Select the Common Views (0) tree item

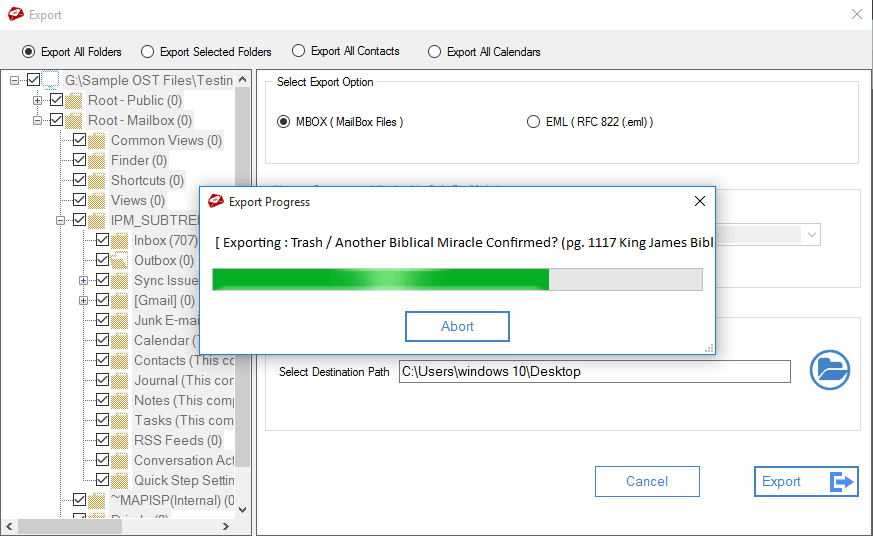pyautogui.click(x=166, y=140)
